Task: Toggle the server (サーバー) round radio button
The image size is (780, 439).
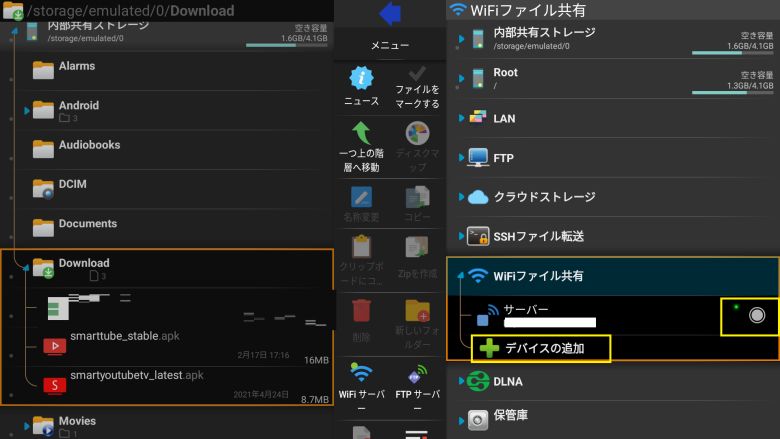Action: (x=757, y=315)
